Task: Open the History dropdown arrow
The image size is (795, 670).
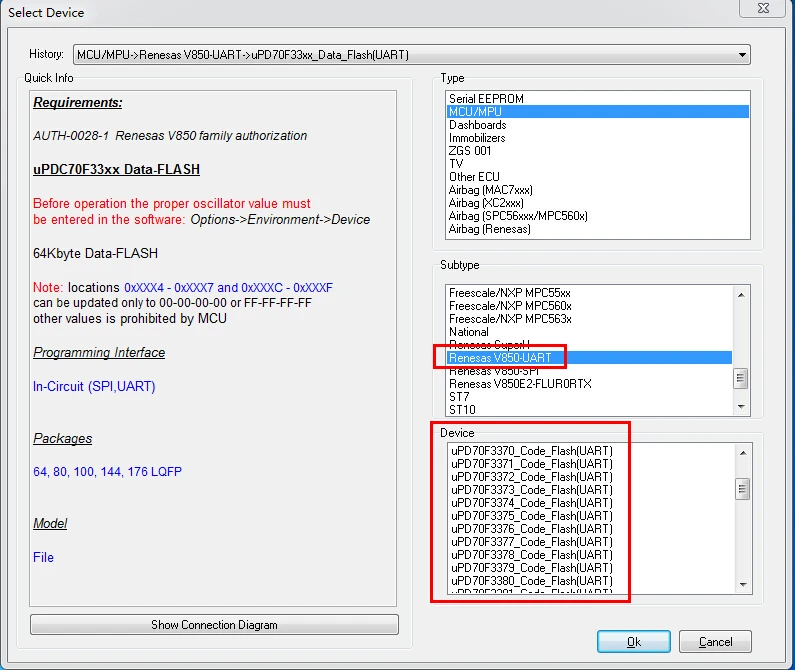Action: coord(742,55)
